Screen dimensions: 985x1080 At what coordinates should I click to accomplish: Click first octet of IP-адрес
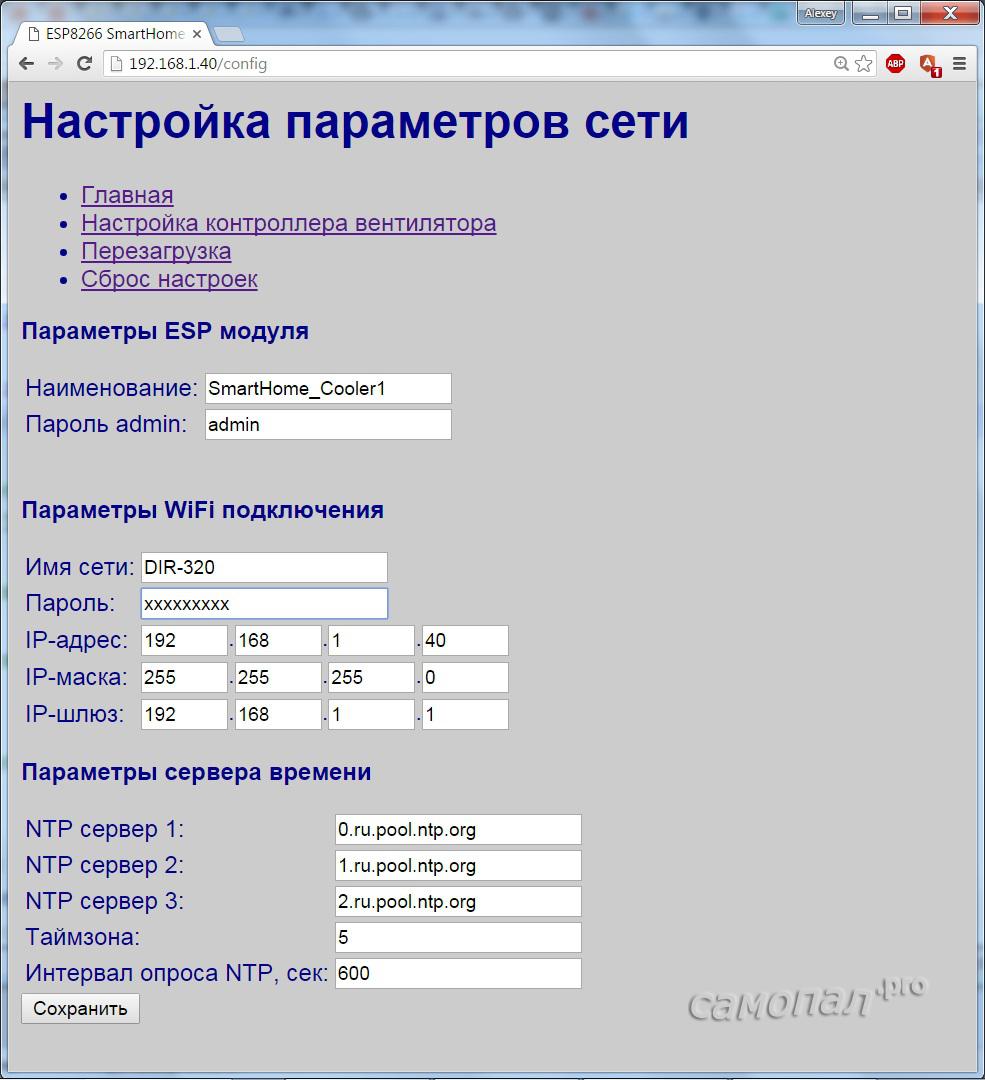(184, 641)
